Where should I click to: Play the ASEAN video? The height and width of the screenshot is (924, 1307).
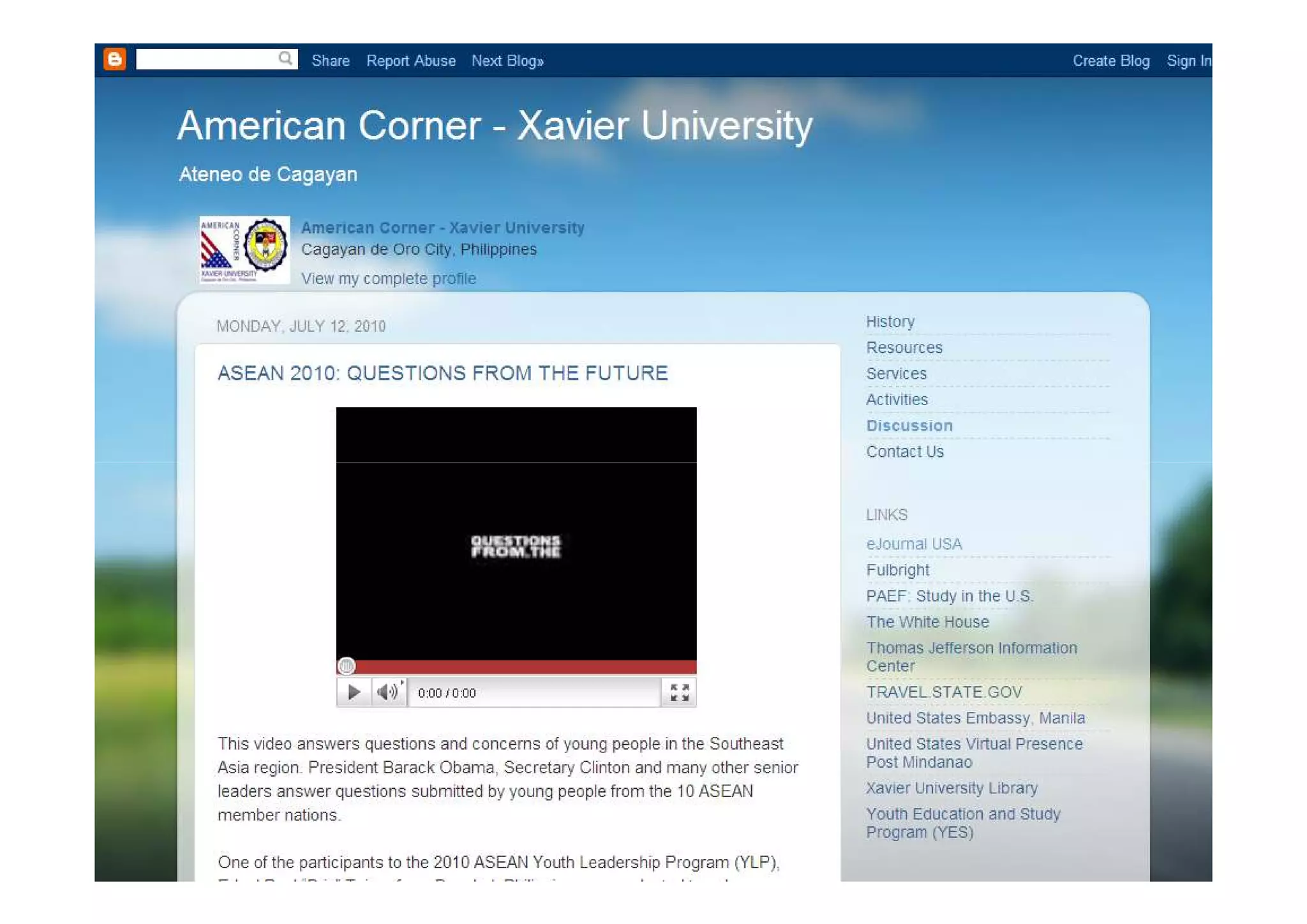pyautogui.click(x=354, y=692)
